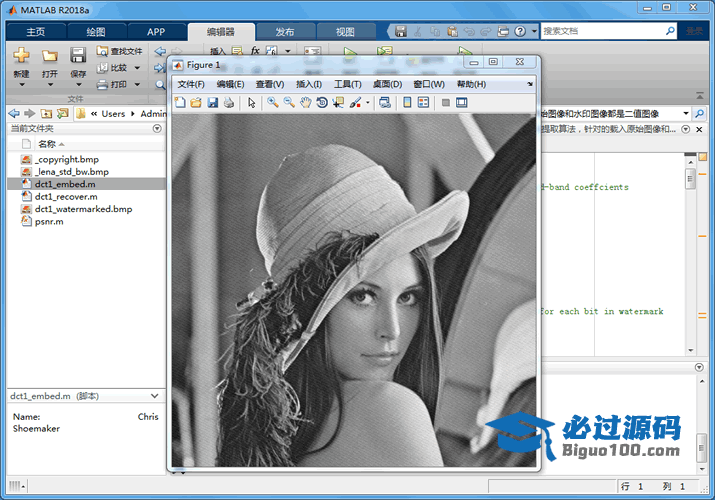
Task: Click the switch windows icon in quick access toolbar
Action: coord(503,31)
